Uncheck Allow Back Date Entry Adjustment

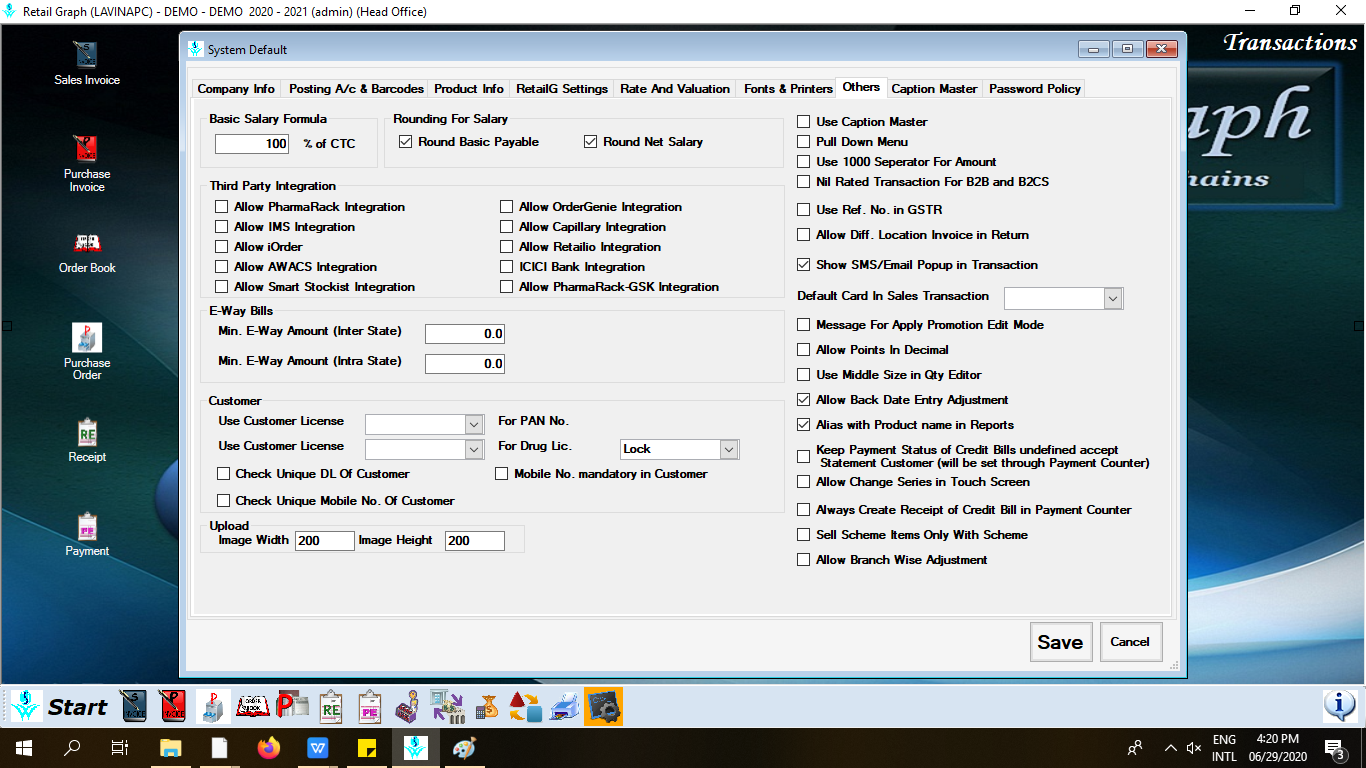tap(803, 400)
